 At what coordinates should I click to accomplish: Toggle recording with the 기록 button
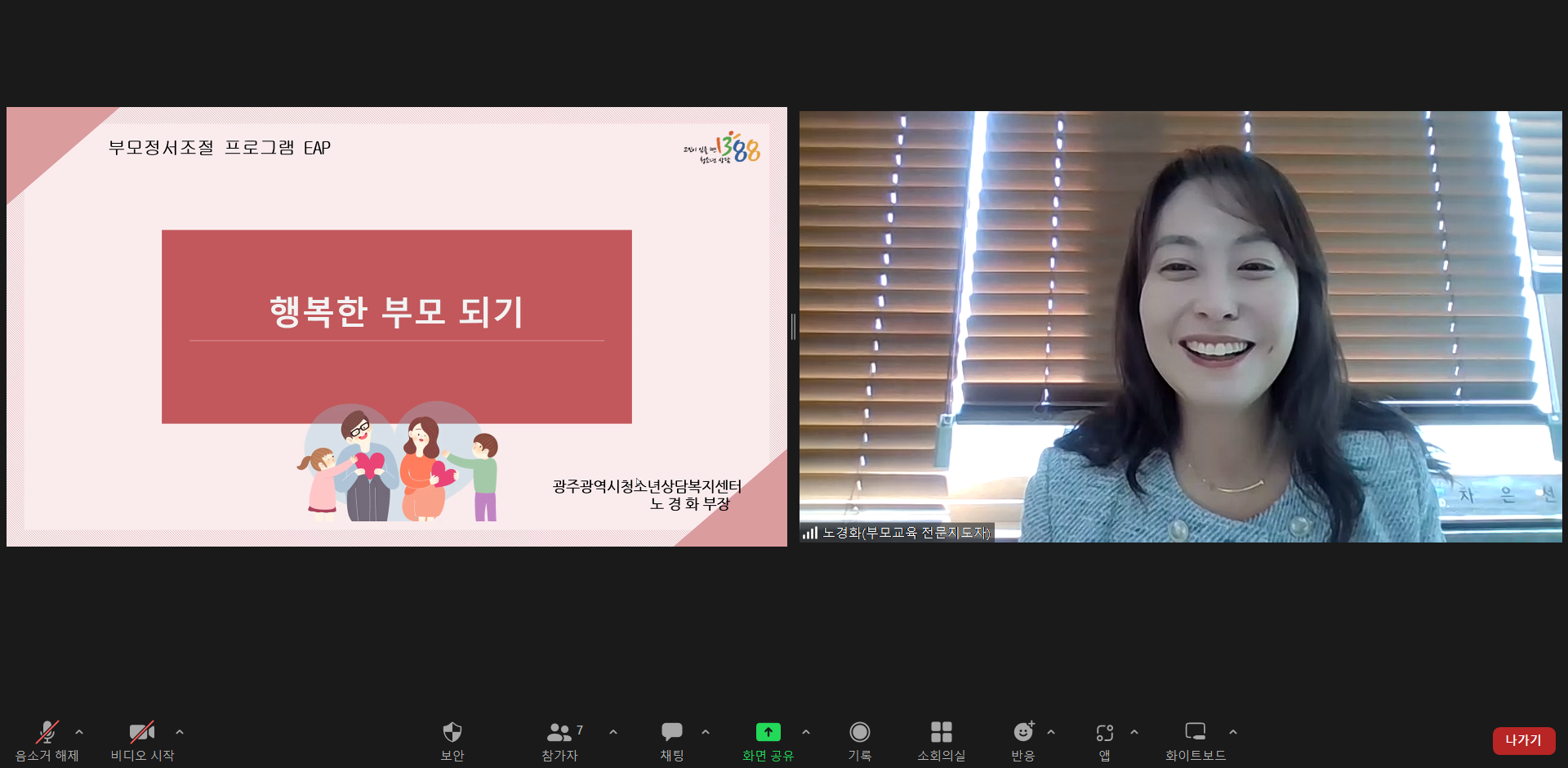859,733
